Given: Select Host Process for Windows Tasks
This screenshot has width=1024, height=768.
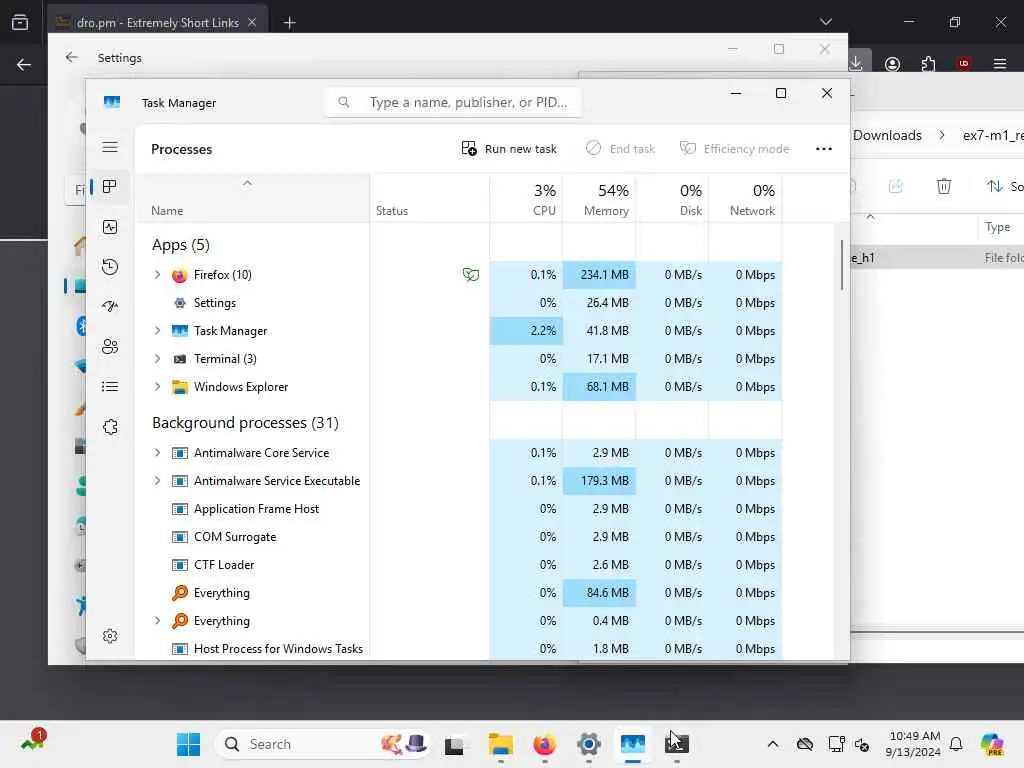Looking at the screenshot, I should 458,648.
